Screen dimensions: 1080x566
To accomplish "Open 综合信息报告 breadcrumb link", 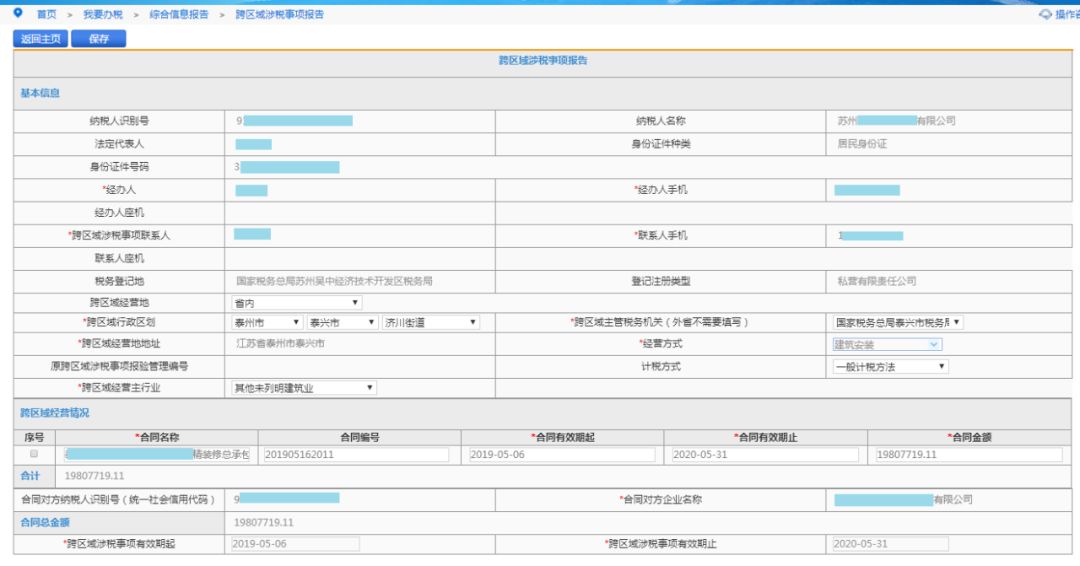I will (179, 15).
